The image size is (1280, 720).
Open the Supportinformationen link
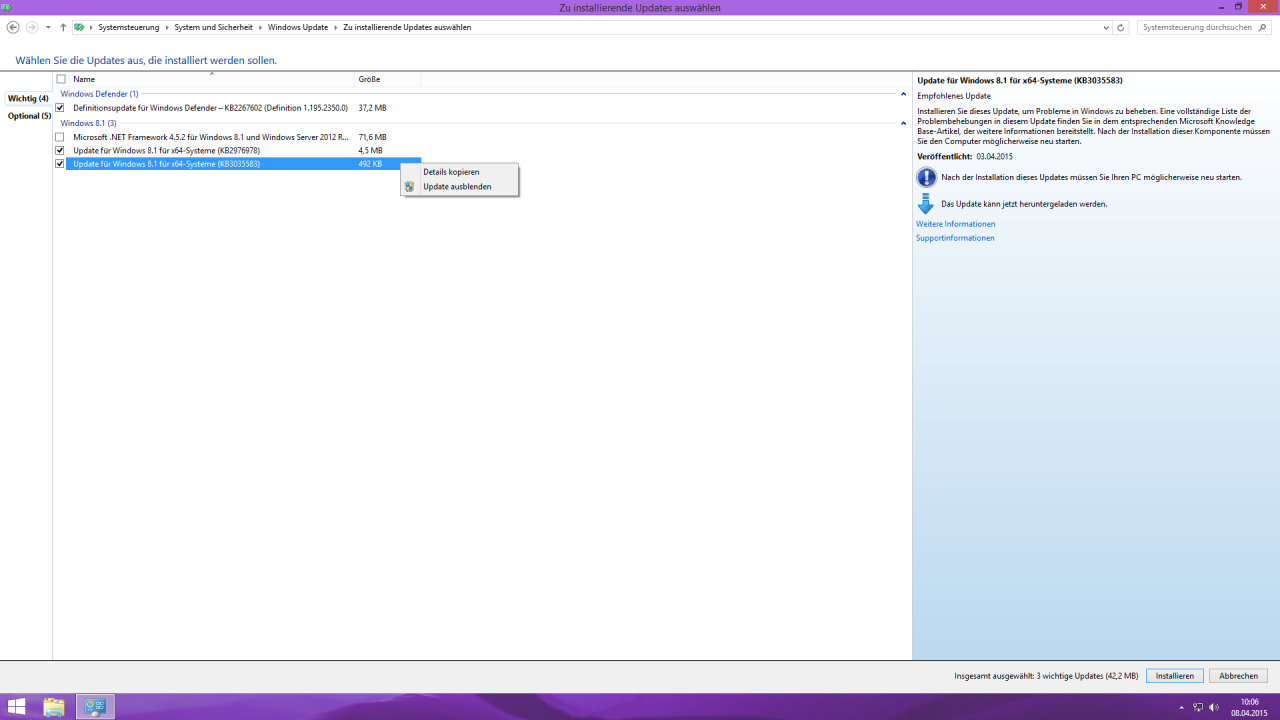(x=955, y=238)
